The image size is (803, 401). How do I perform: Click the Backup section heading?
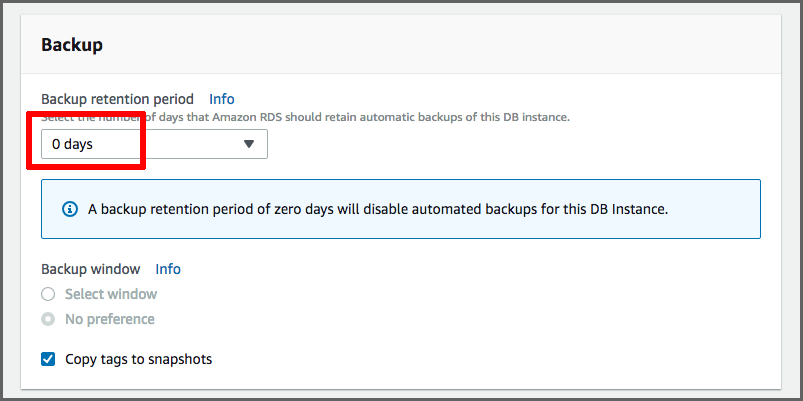(x=72, y=45)
